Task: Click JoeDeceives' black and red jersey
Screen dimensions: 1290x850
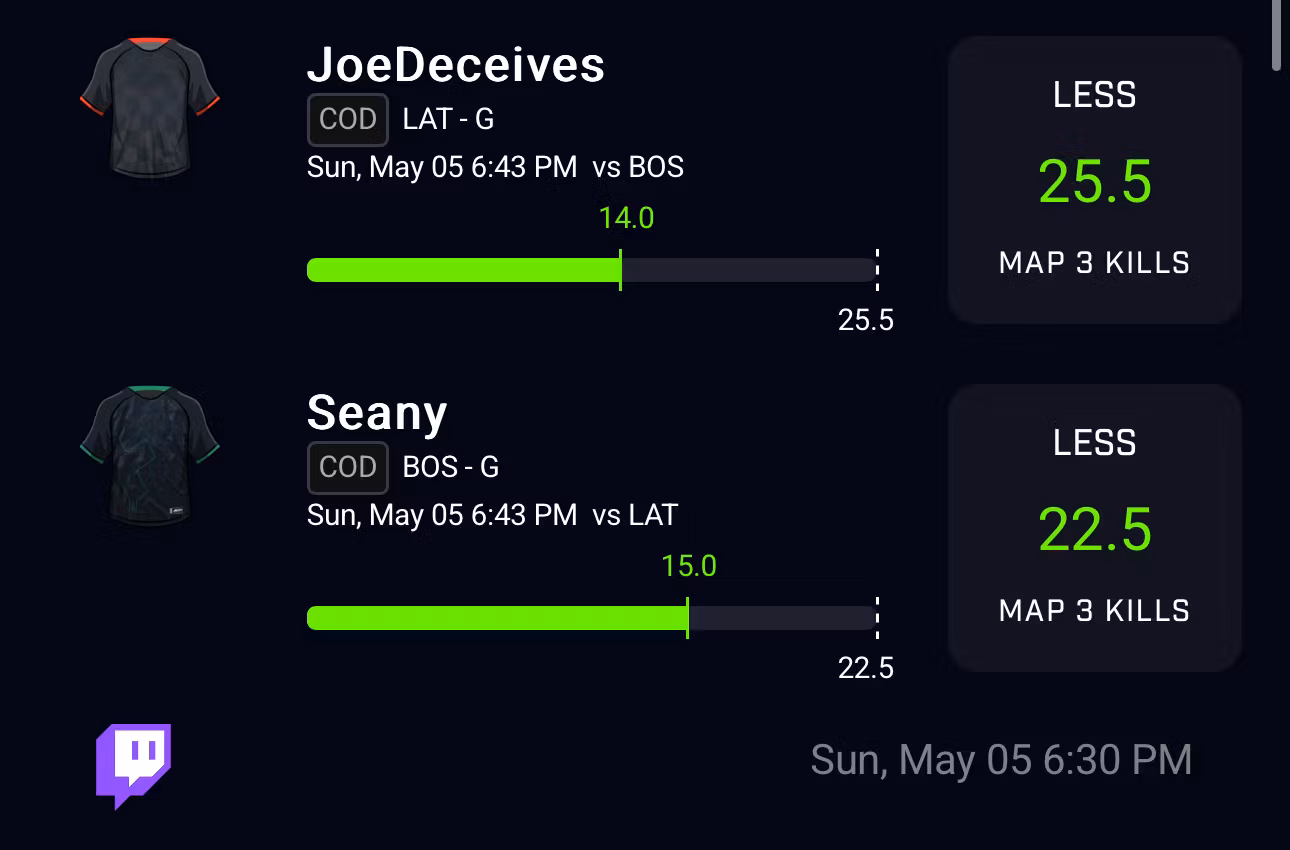Action: pyautogui.click(x=149, y=109)
